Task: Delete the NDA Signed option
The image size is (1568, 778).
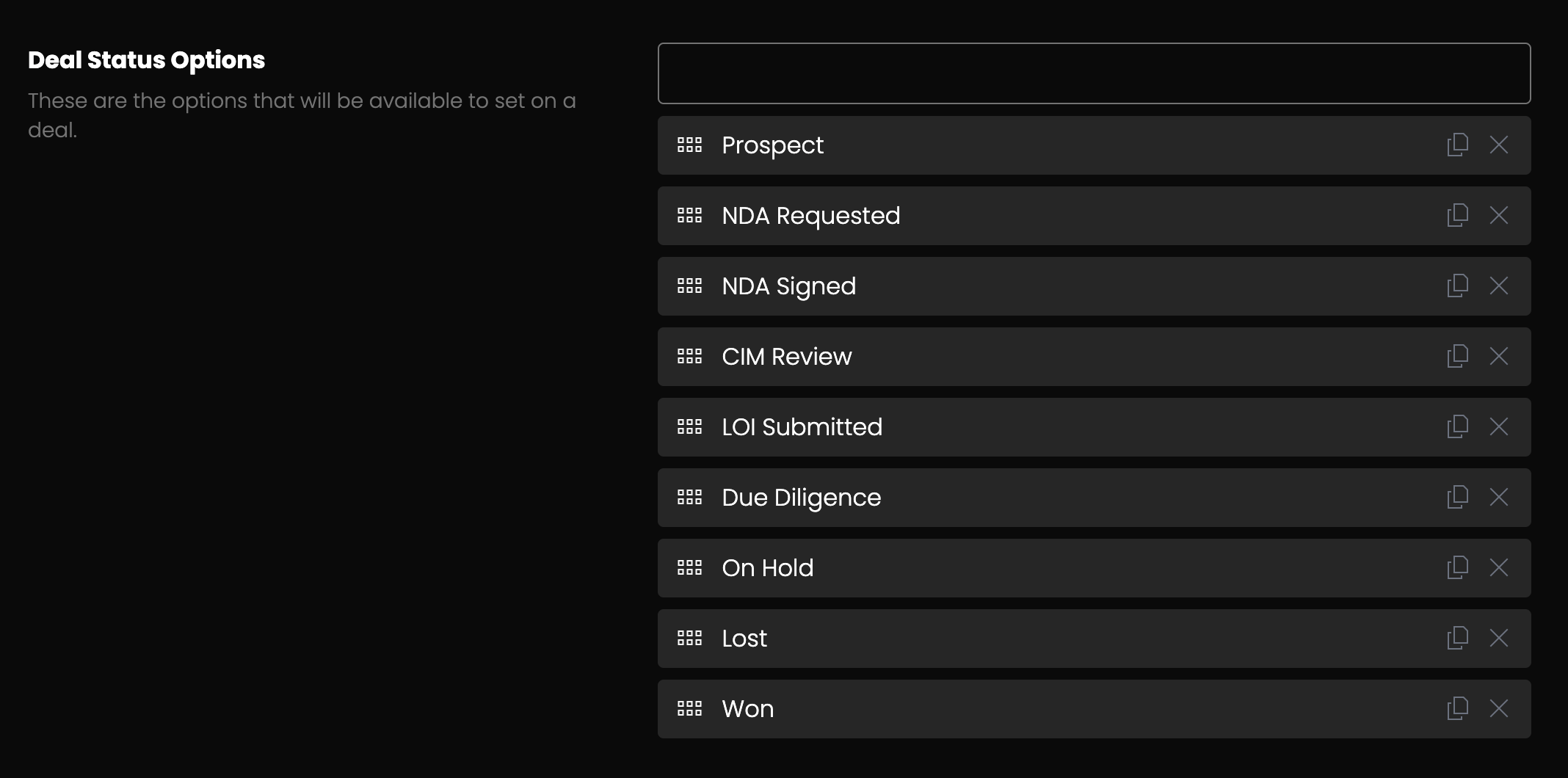Action: pyautogui.click(x=1498, y=286)
